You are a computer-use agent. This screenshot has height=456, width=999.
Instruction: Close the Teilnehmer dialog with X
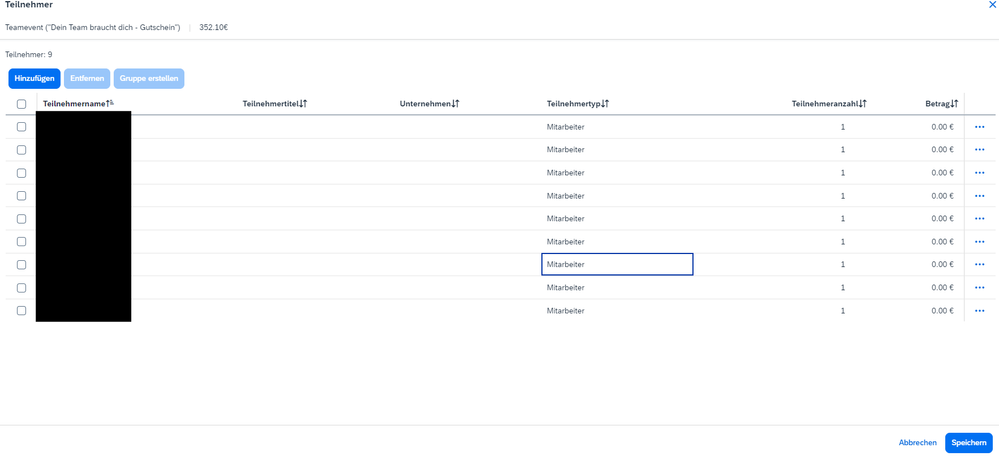(x=995, y=4)
